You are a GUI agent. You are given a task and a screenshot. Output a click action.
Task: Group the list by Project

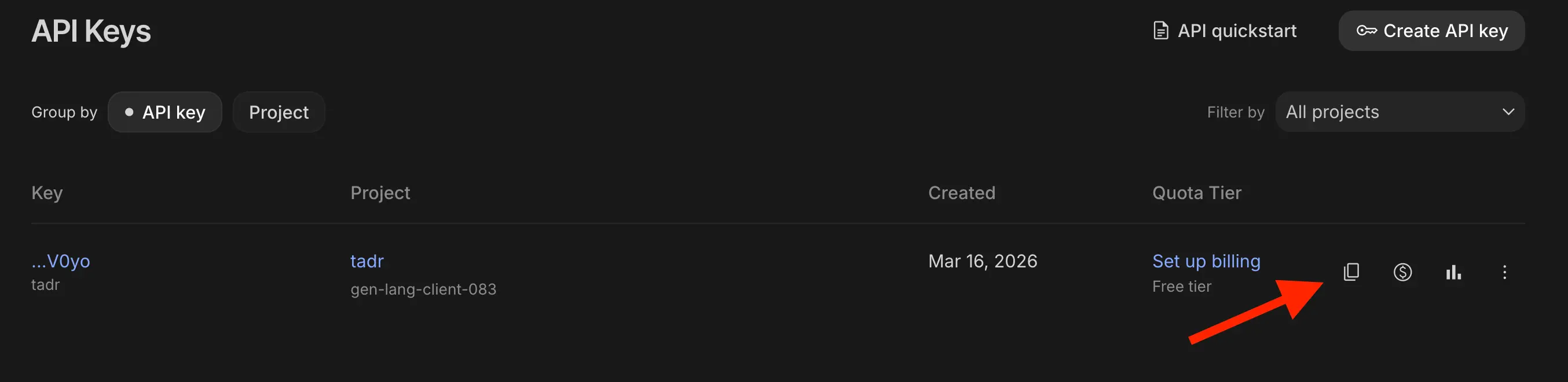(x=279, y=112)
